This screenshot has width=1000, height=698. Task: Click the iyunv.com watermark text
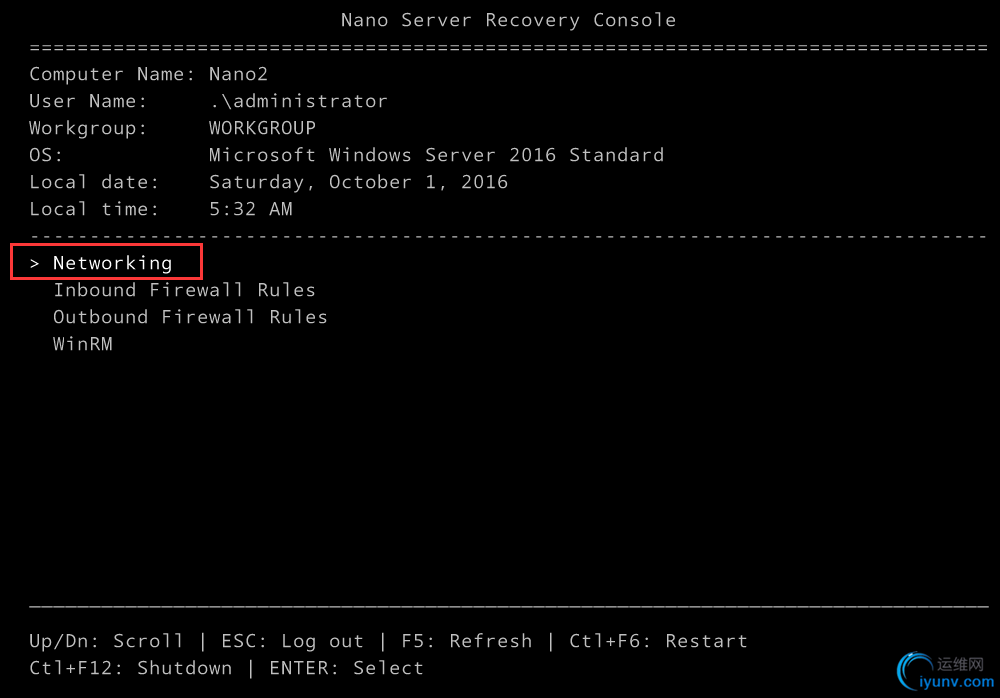pos(957,683)
